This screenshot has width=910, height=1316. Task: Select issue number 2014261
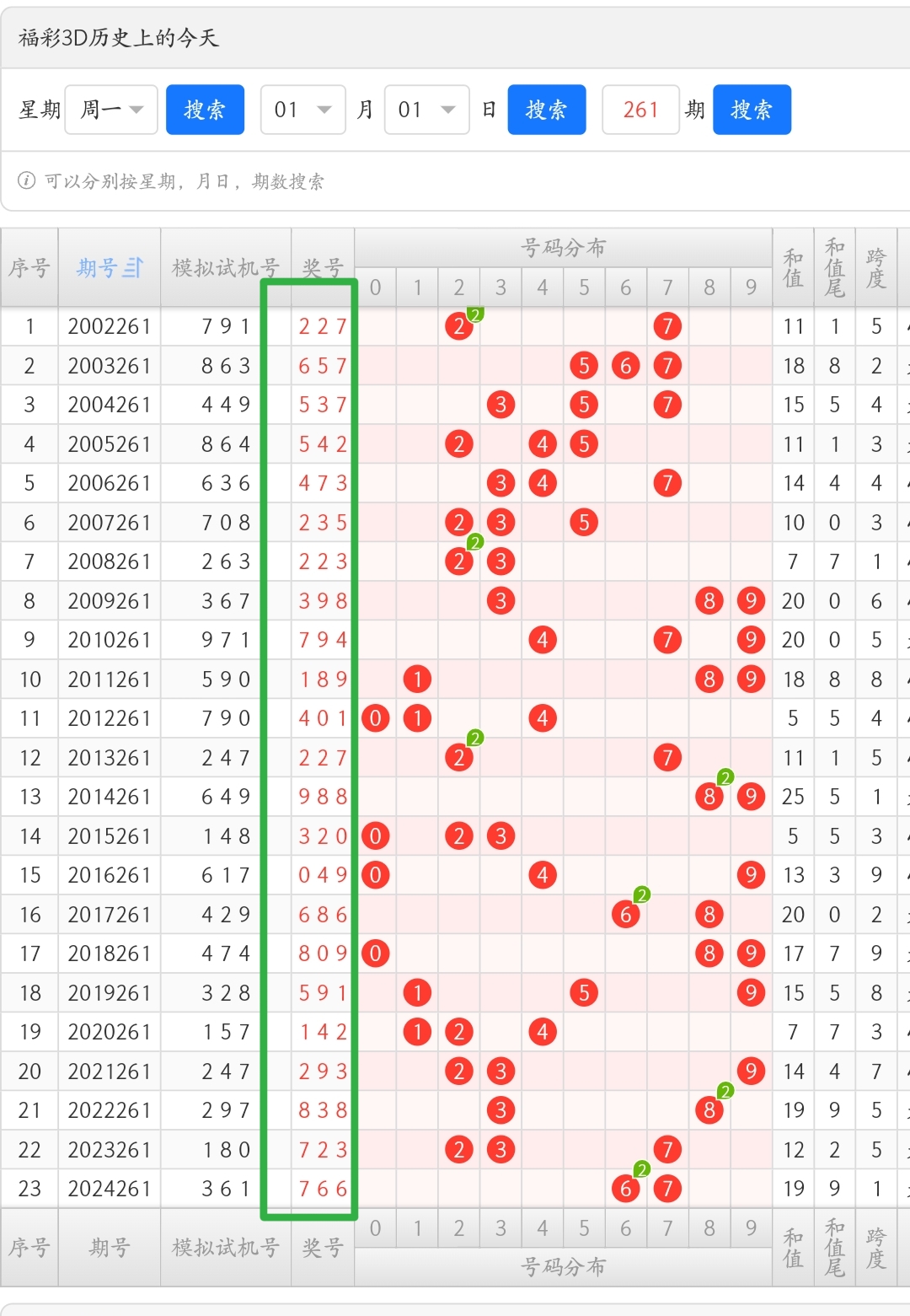(110, 797)
